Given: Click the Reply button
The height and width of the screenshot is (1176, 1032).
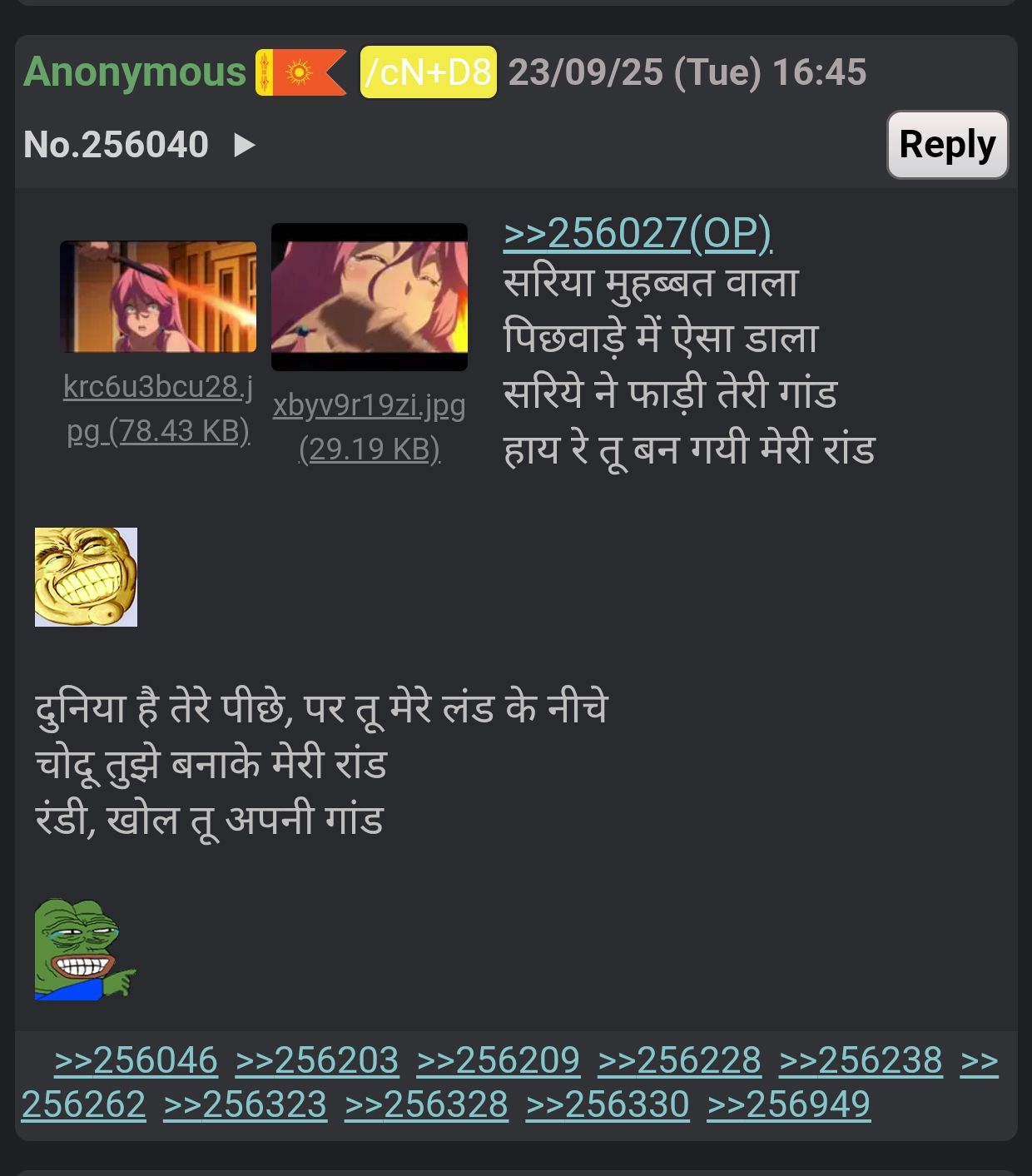Looking at the screenshot, I should [947, 145].
